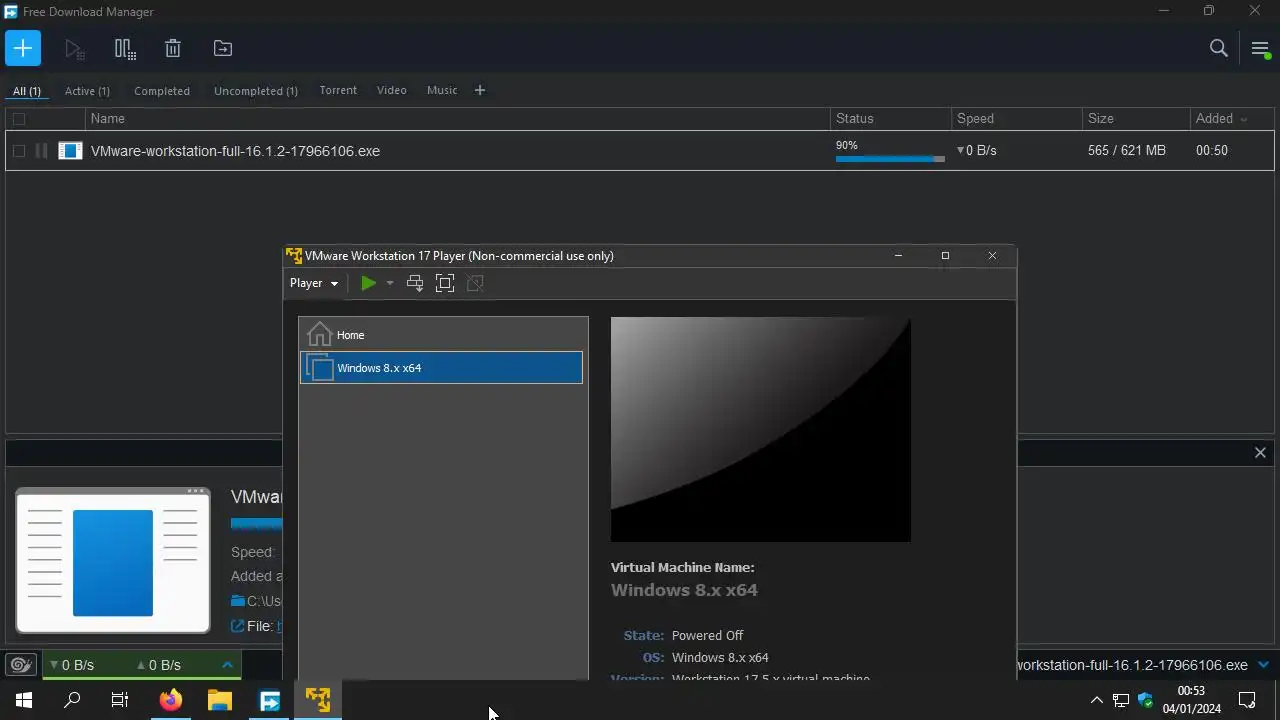
Task: Select Windows 8.x x64 virtual machine entry
Action: (441, 368)
